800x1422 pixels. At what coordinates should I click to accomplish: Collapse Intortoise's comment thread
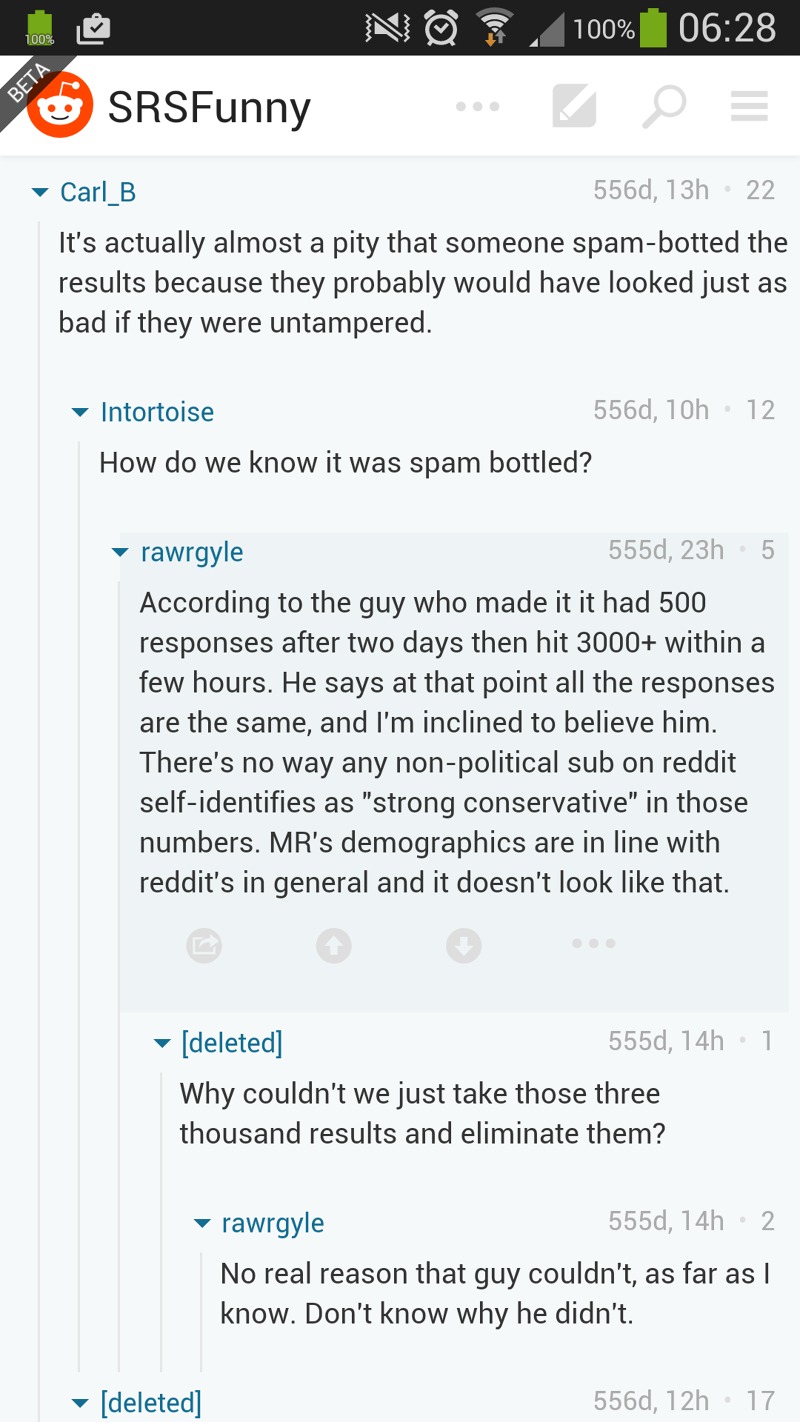pyautogui.click(x=80, y=412)
